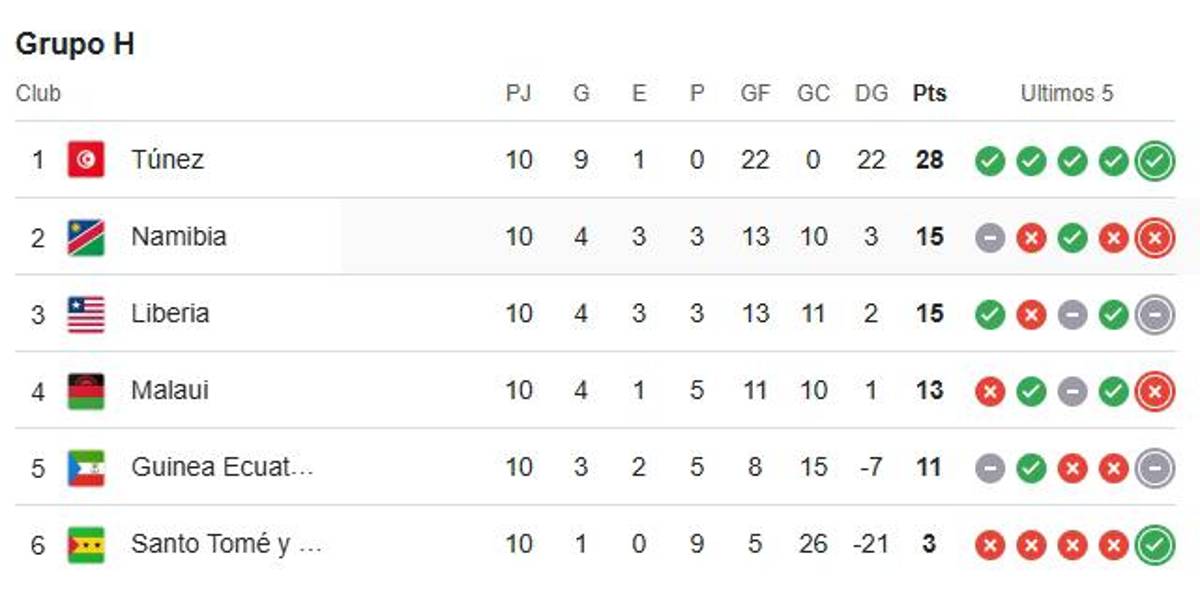
Task: Select the Liberia team name
Action: (170, 314)
